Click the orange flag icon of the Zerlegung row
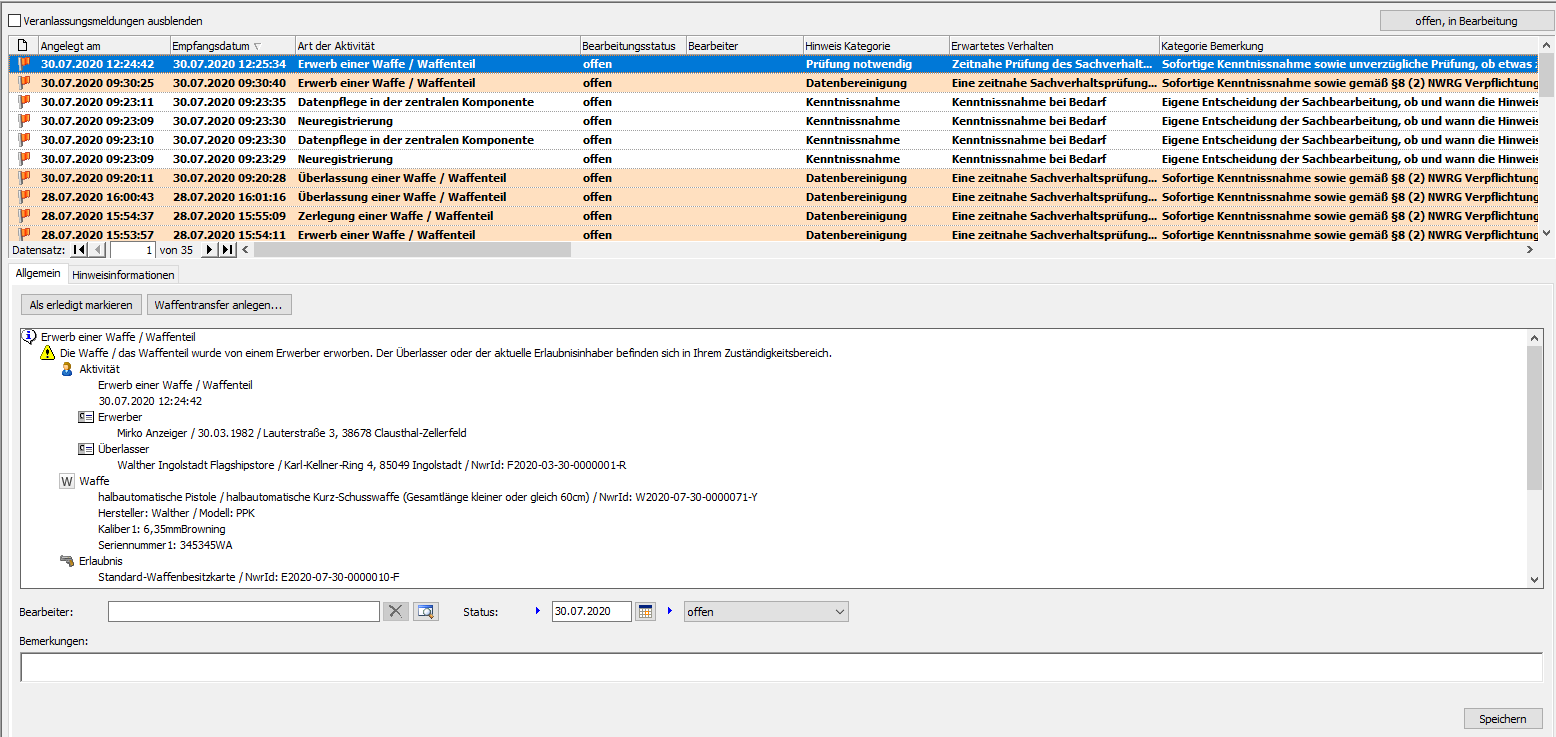This screenshot has height=737, width=1556. (x=23, y=216)
